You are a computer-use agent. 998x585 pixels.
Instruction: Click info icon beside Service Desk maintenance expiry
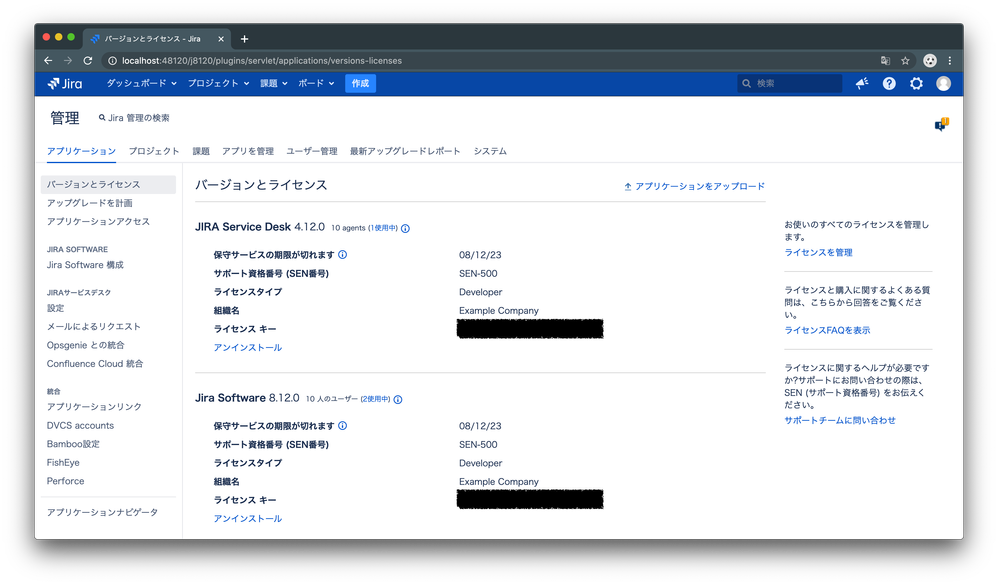point(342,255)
